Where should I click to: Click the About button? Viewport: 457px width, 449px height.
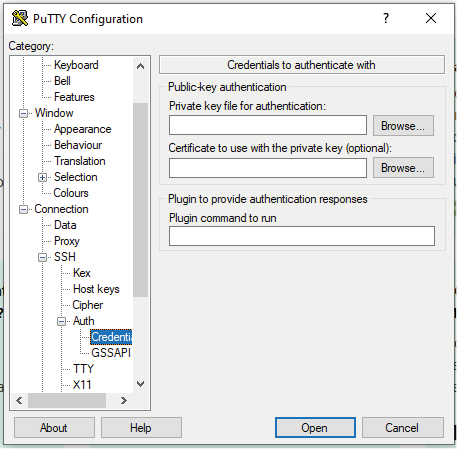pos(54,428)
